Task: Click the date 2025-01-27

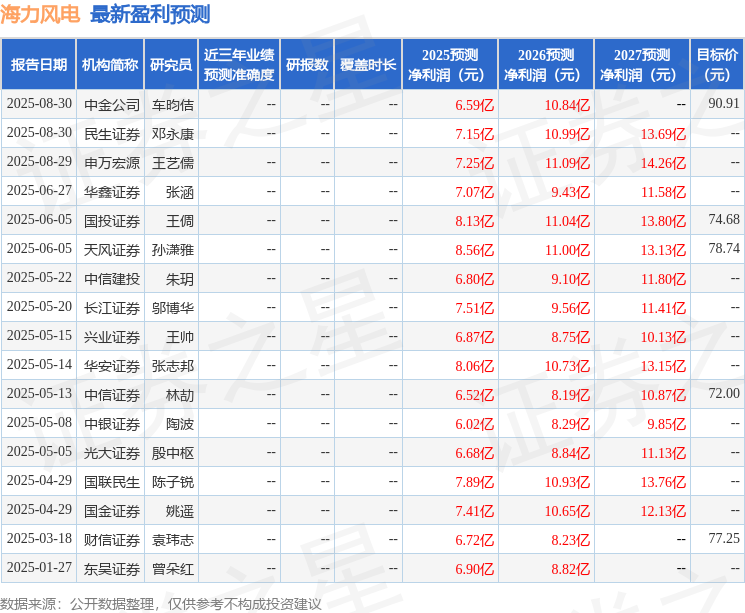Action: (x=39, y=567)
